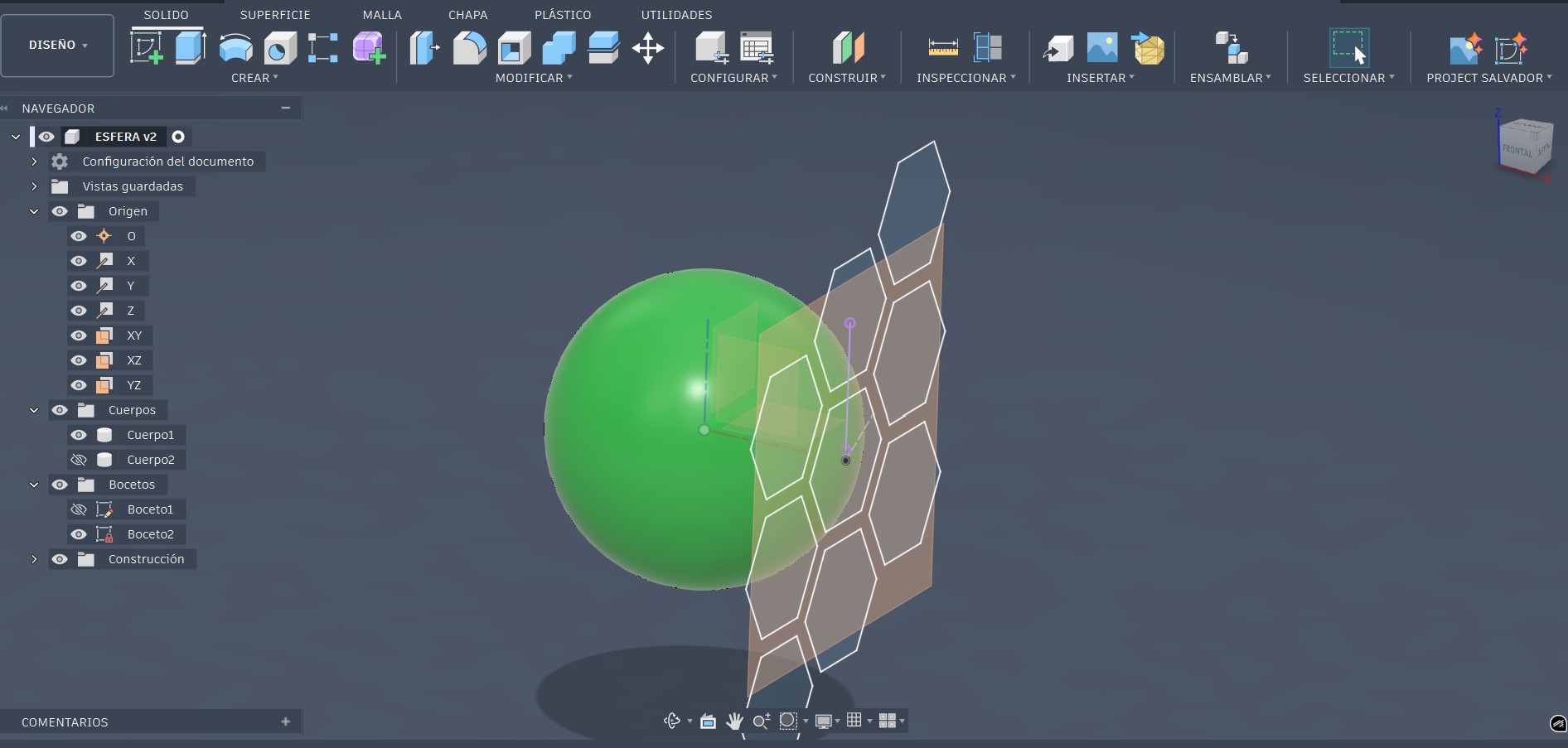Viewport: 1568px width, 748px height.
Task: Open the CONSTRUIR menu
Action: pos(847,78)
